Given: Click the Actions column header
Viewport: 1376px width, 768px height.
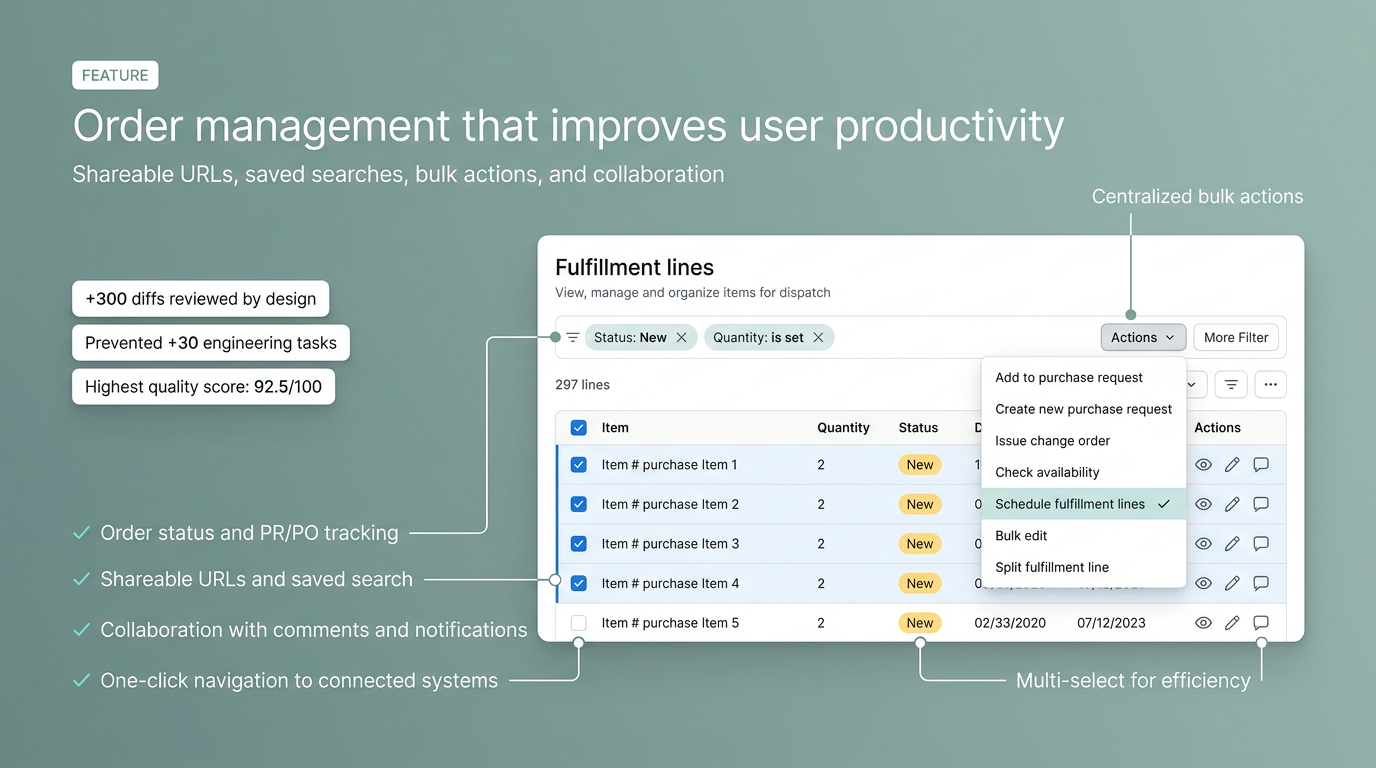Looking at the screenshot, I should click(x=1217, y=428).
